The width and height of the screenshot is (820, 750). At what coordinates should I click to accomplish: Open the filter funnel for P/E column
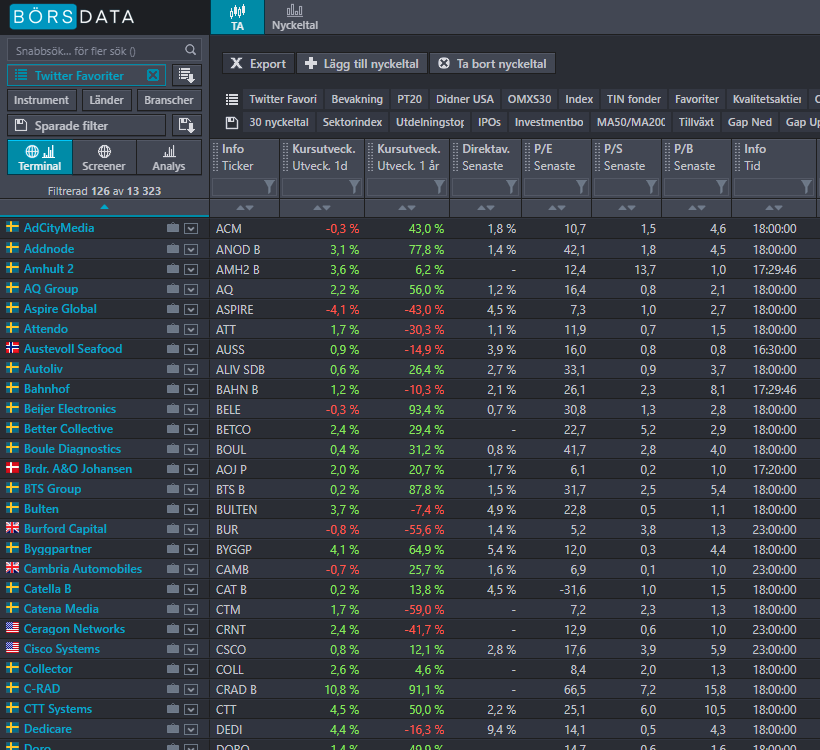581,187
